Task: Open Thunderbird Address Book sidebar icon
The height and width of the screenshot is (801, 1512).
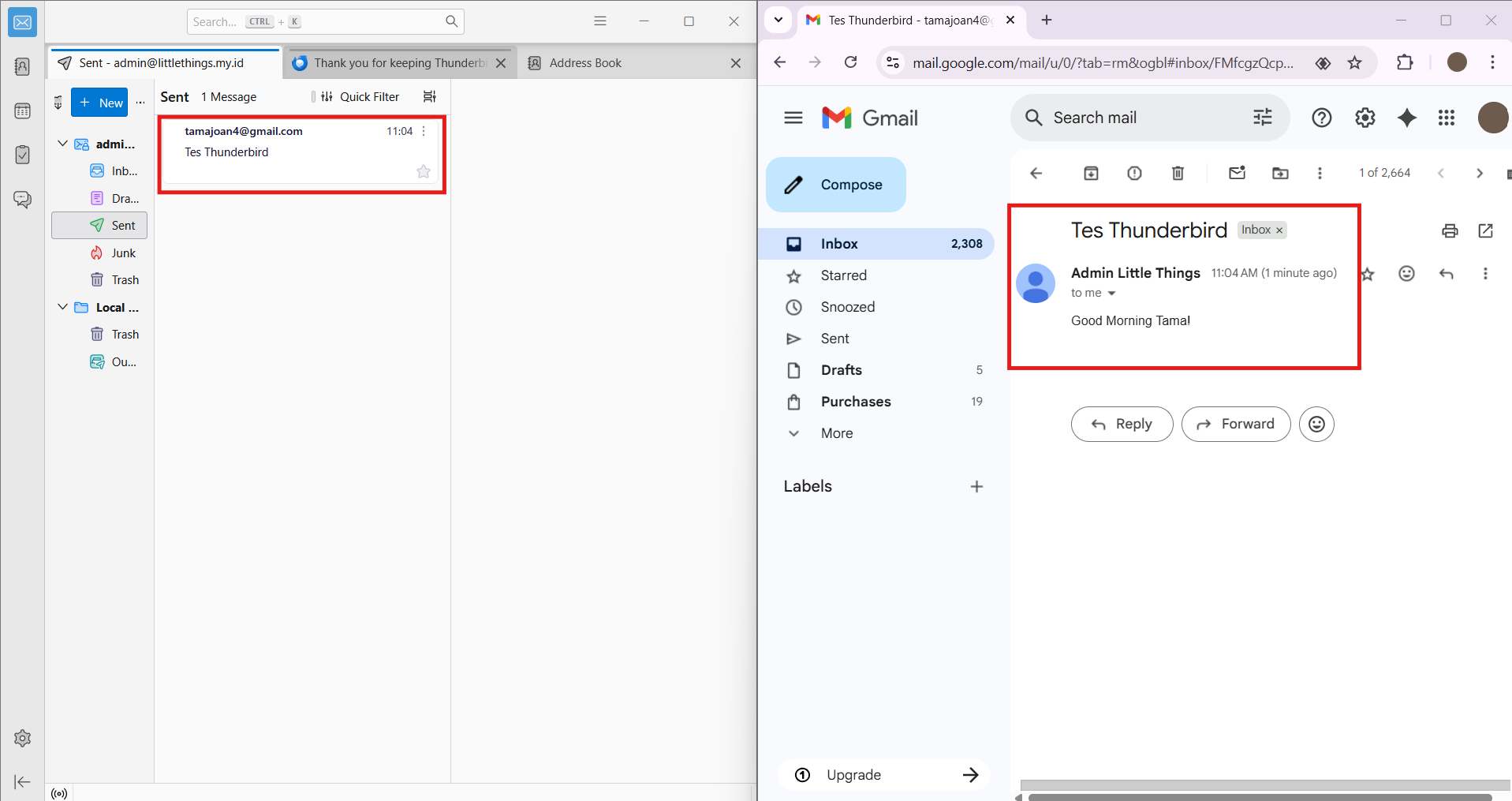Action: 22,67
